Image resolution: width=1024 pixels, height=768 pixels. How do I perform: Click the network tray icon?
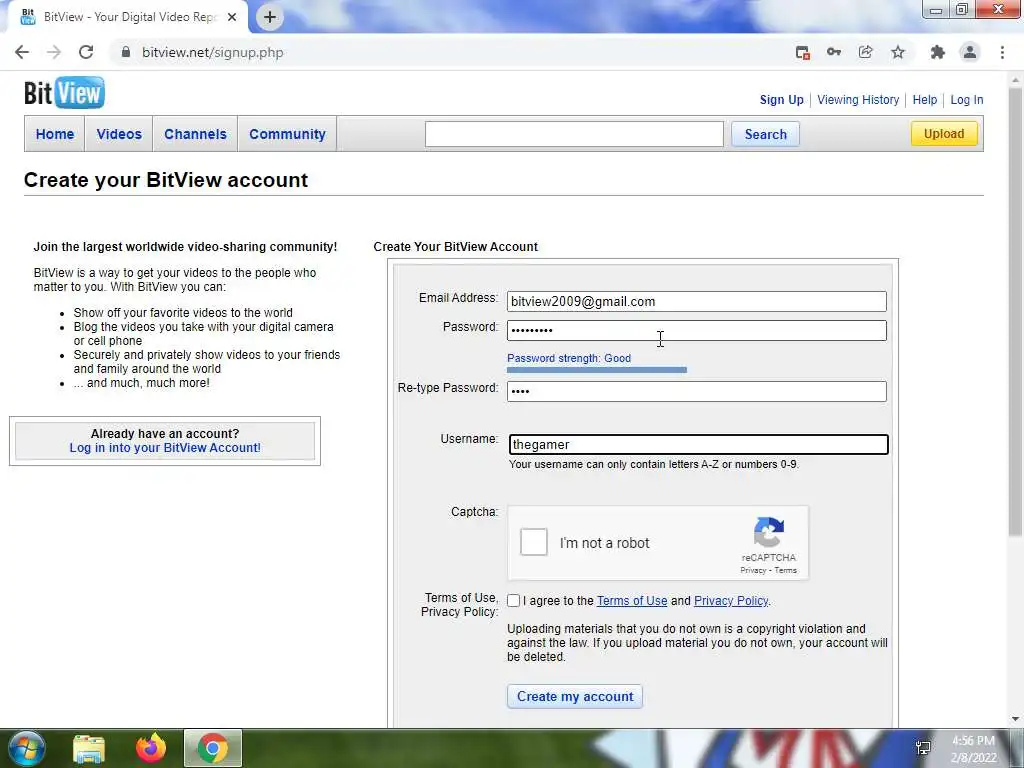tap(923, 748)
